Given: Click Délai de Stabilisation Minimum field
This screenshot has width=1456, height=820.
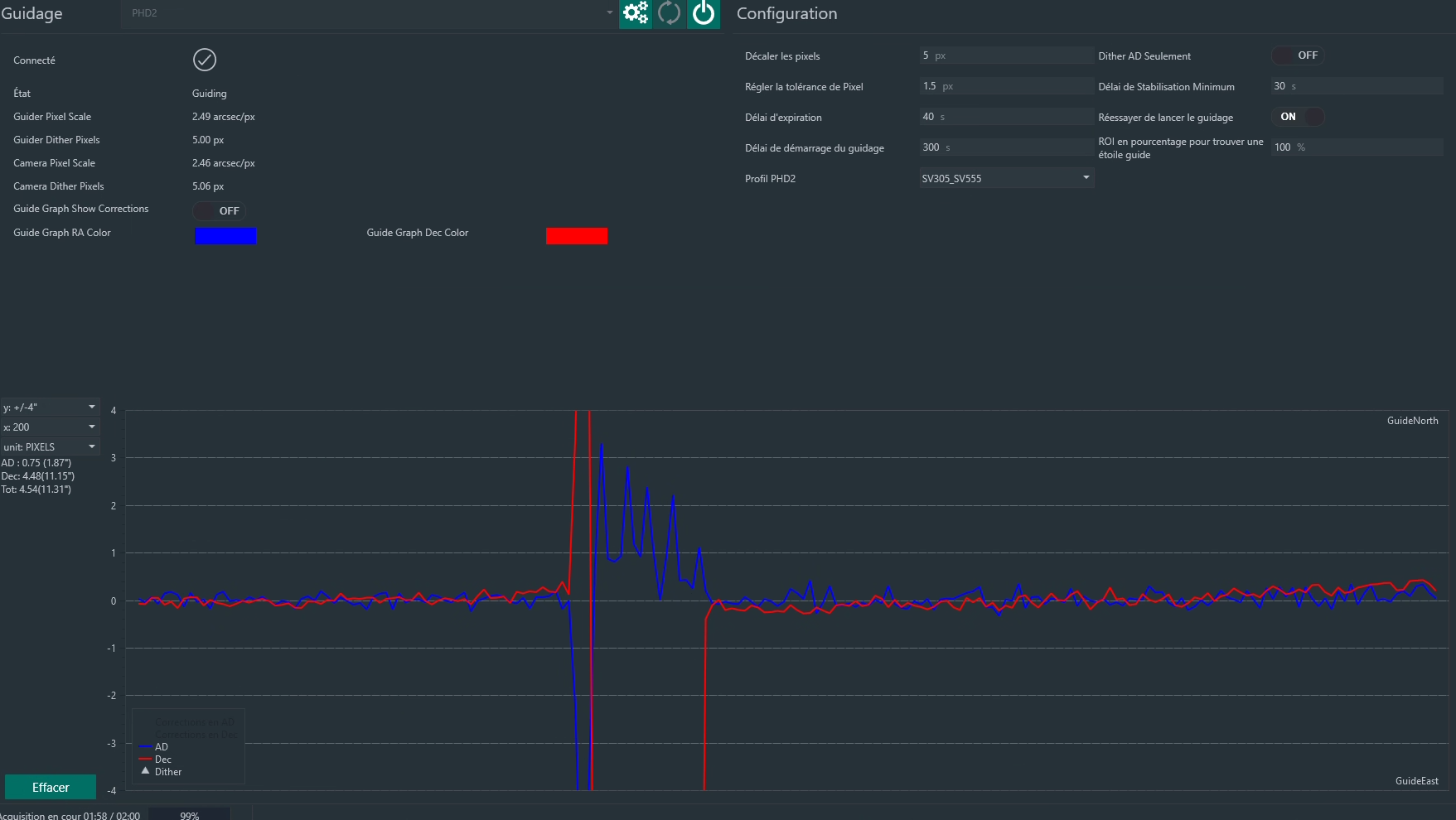Looking at the screenshot, I should point(1357,86).
